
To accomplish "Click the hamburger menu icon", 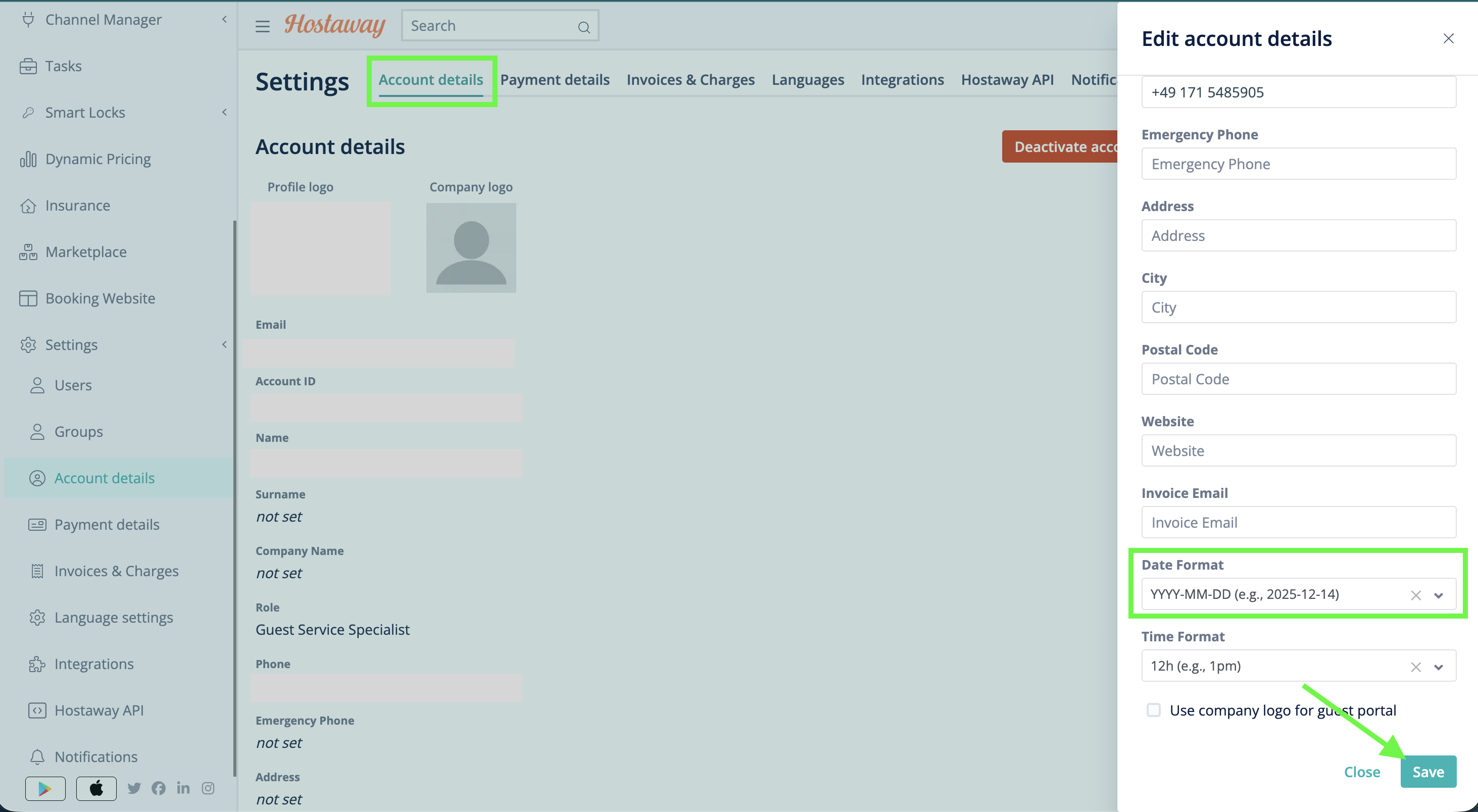I will tap(262, 26).
